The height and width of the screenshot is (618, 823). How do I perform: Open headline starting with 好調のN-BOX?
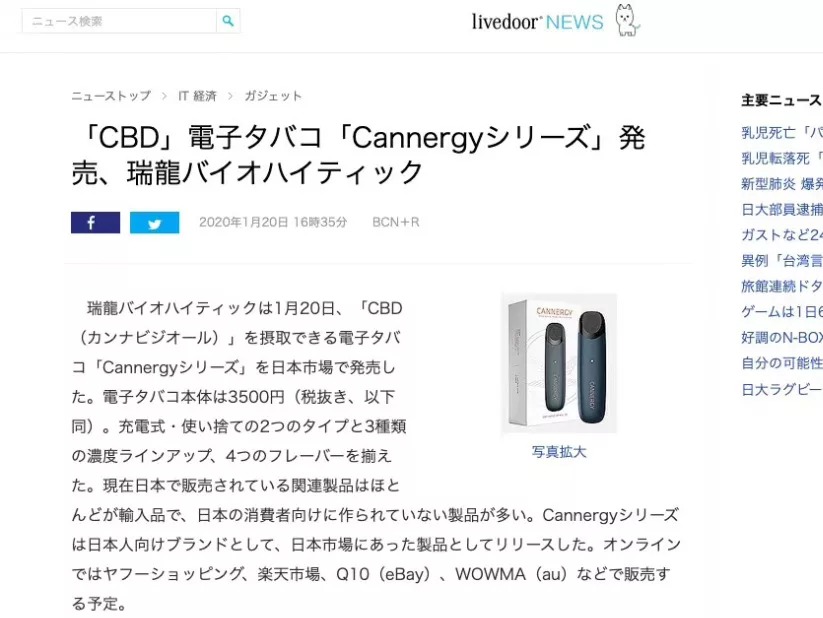pyautogui.click(x=782, y=338)
